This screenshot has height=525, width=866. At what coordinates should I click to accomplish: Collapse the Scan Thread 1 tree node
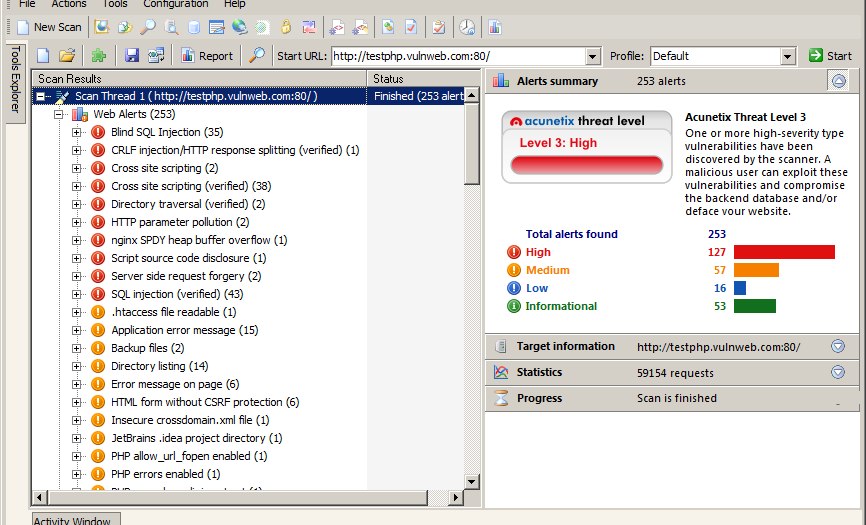tap(40, 96)
